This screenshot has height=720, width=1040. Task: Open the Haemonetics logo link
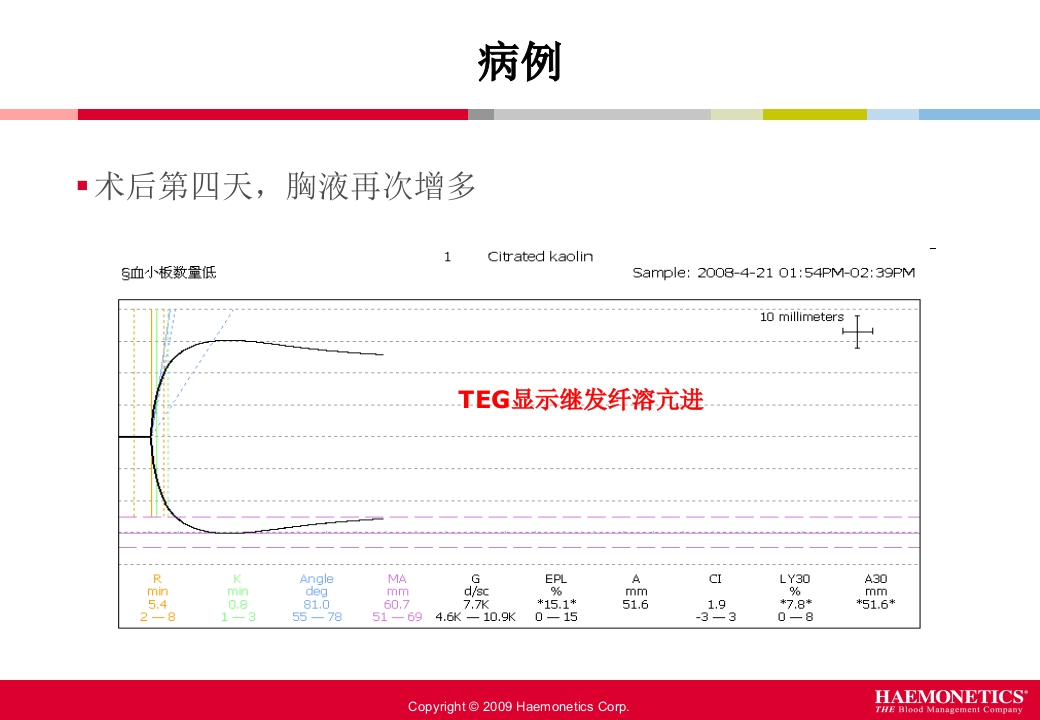click(951, 699)
